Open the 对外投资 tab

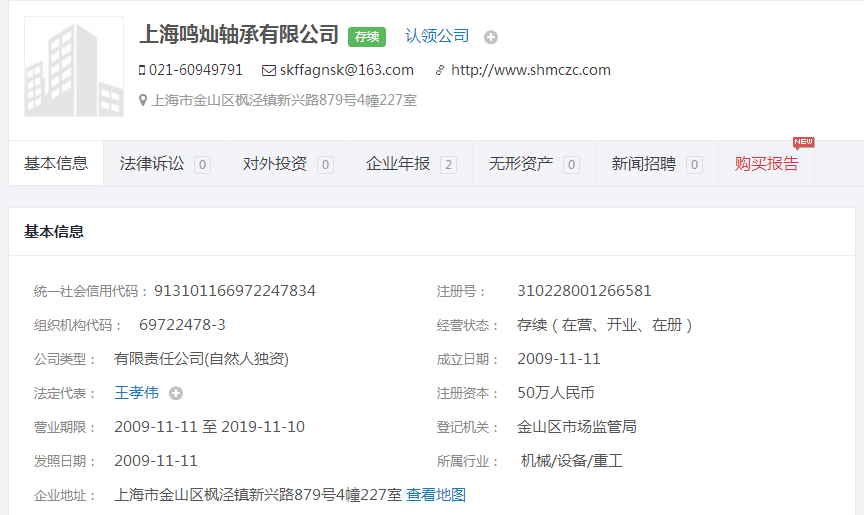288,164
